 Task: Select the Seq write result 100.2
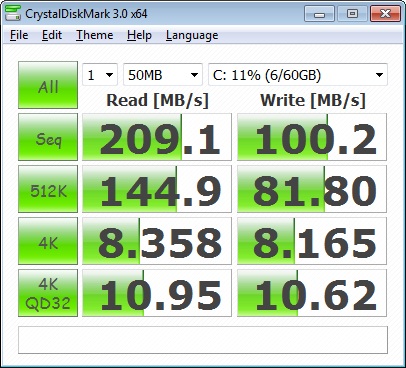point(312,137)
